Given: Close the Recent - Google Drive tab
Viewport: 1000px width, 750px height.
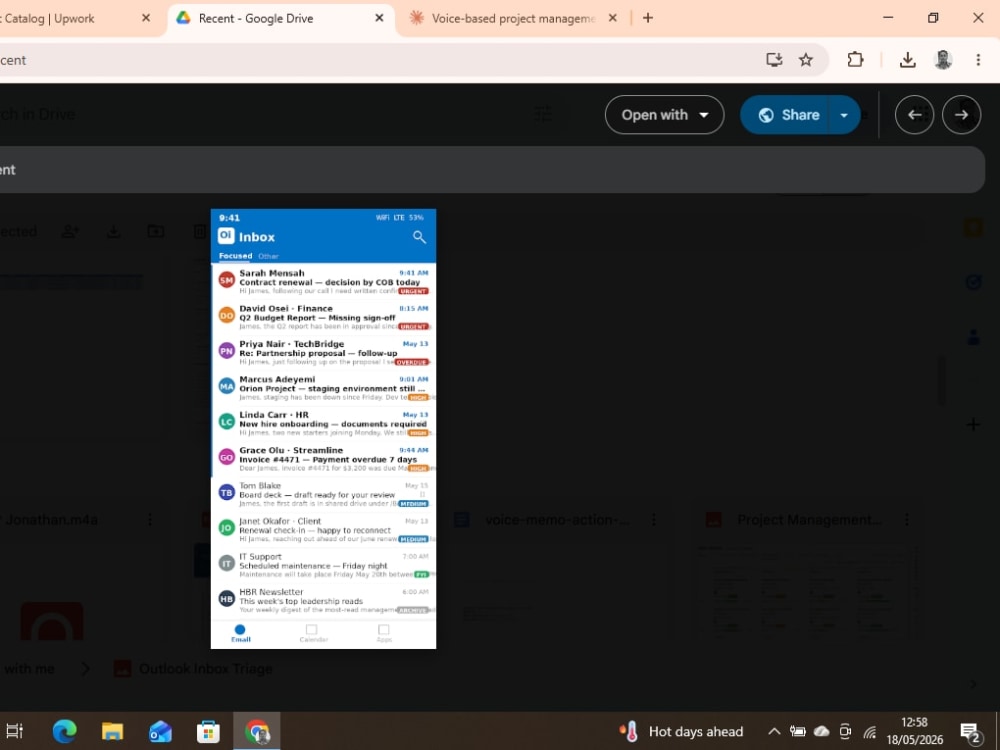Looking at the screenshot, I should 379,18.
